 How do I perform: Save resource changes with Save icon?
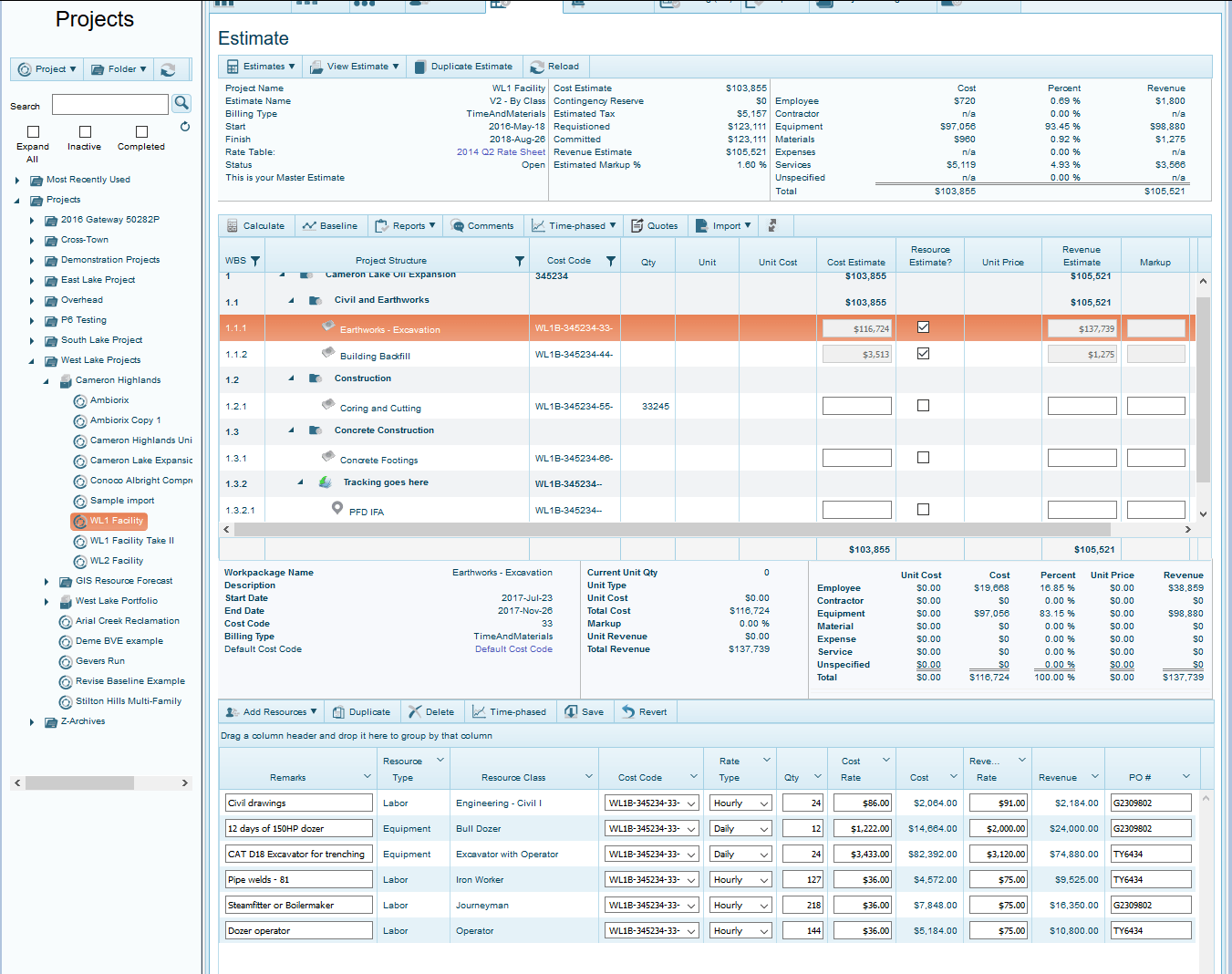584,710
